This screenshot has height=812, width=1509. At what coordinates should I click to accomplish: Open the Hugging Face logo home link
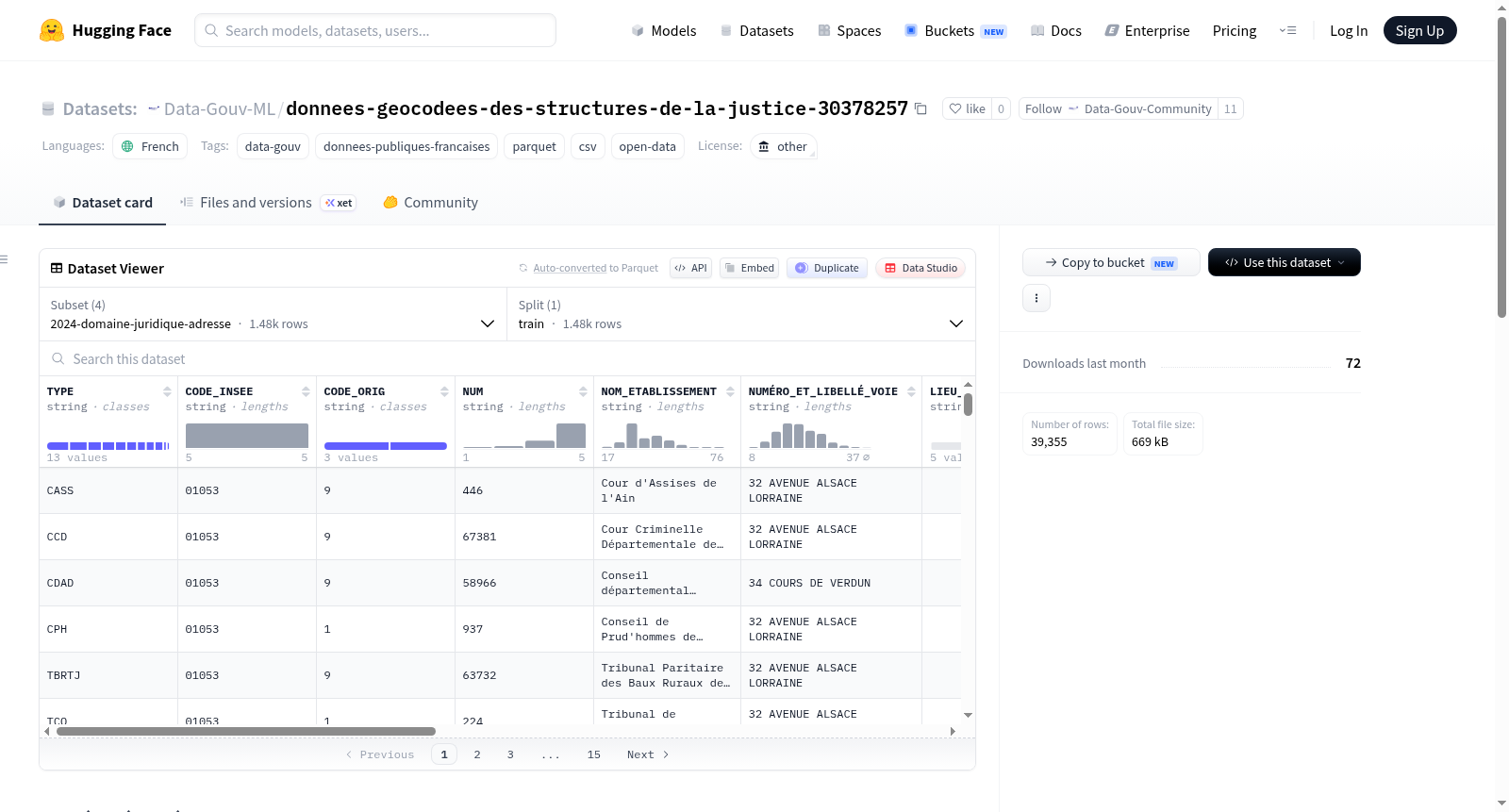(106, 30)
